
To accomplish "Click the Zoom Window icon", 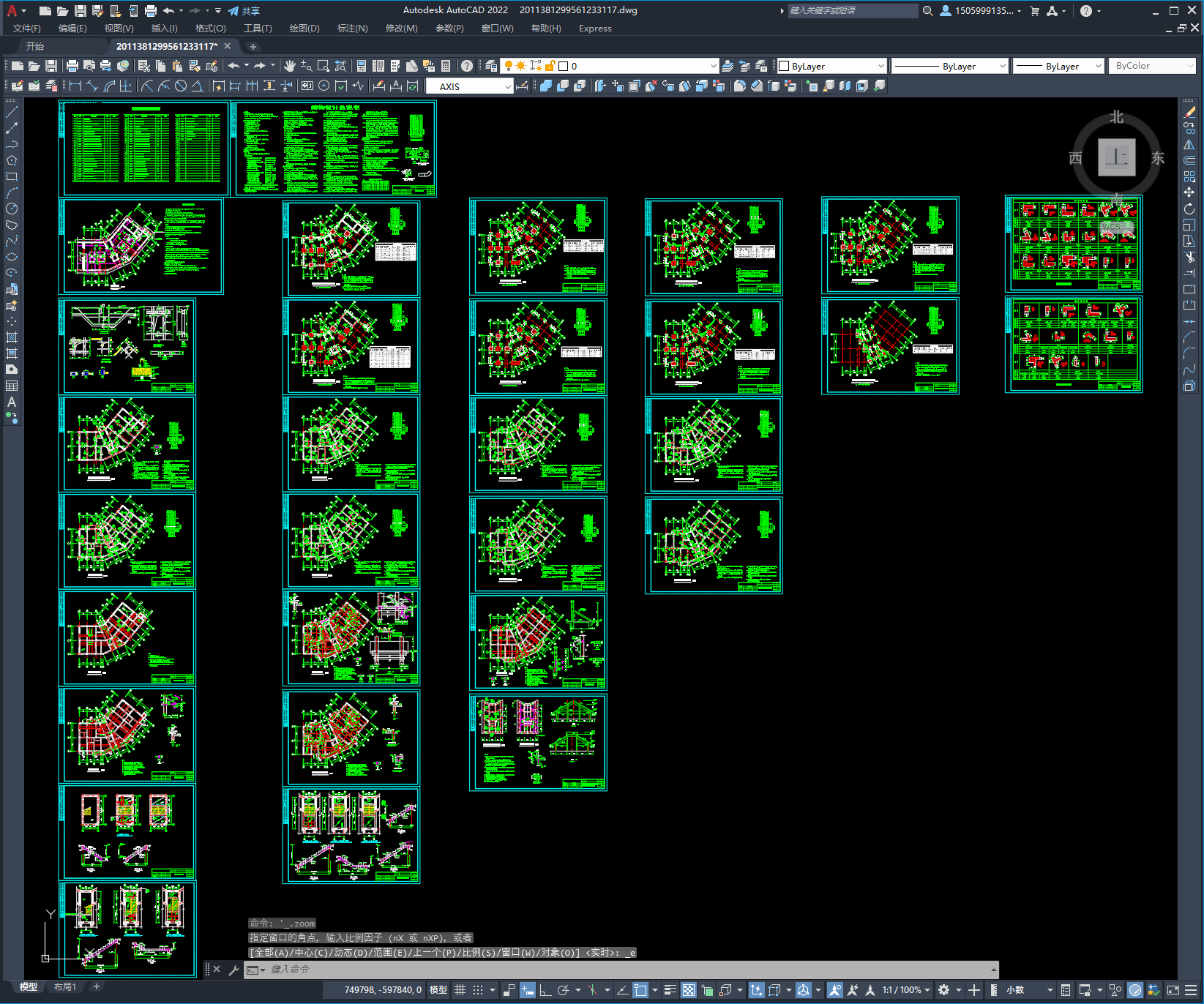I will 324,66.
